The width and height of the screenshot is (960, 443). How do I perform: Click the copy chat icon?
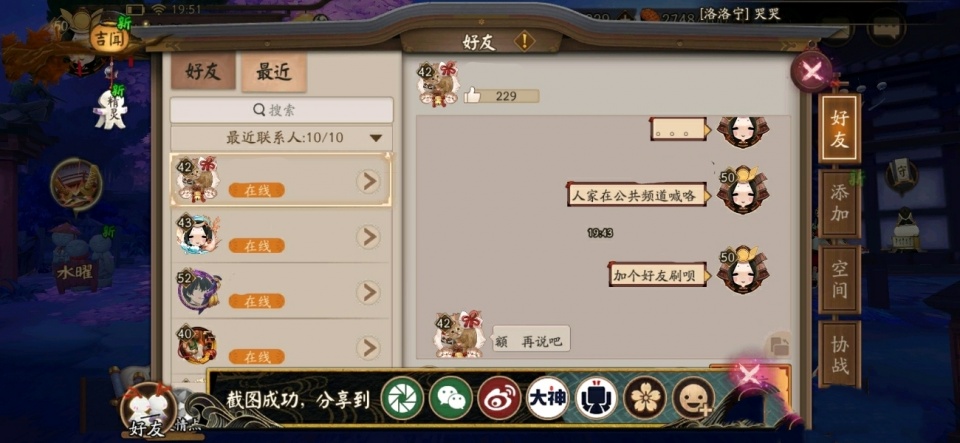click(x=779, y=346)
